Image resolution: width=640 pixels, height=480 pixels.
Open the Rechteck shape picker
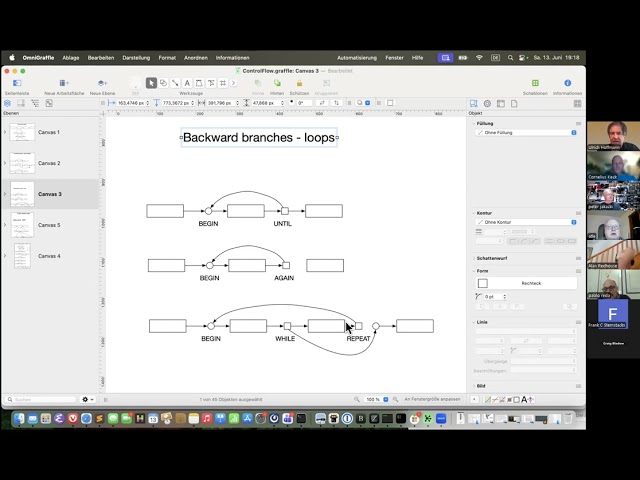pos(526,283)
